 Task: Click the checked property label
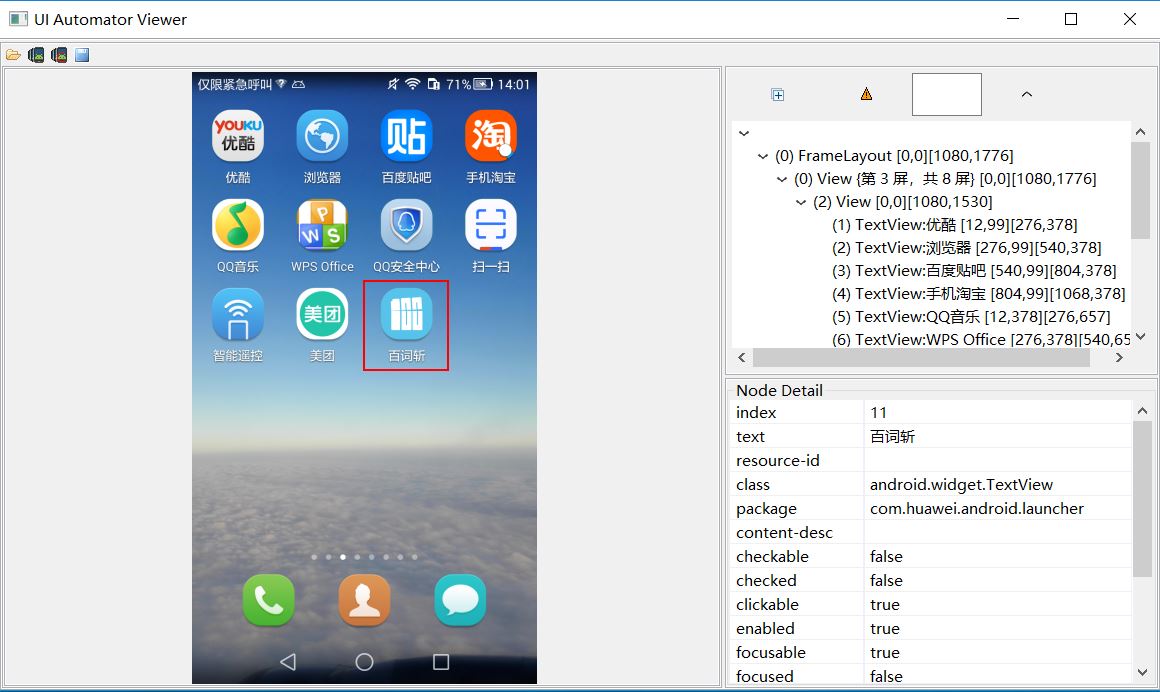766,580
